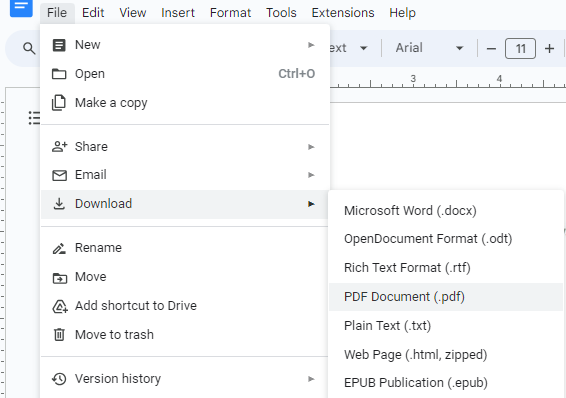Click the Open folder icon

(59, 74)
